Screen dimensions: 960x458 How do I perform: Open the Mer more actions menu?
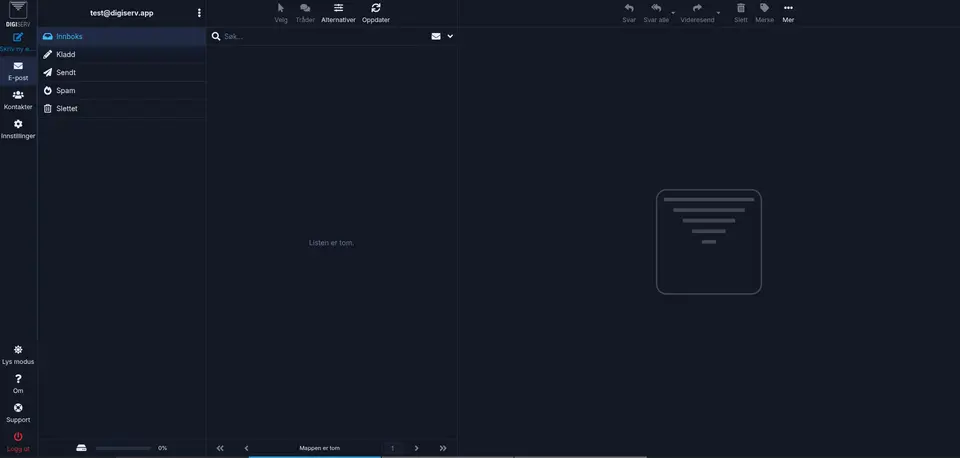788,13
